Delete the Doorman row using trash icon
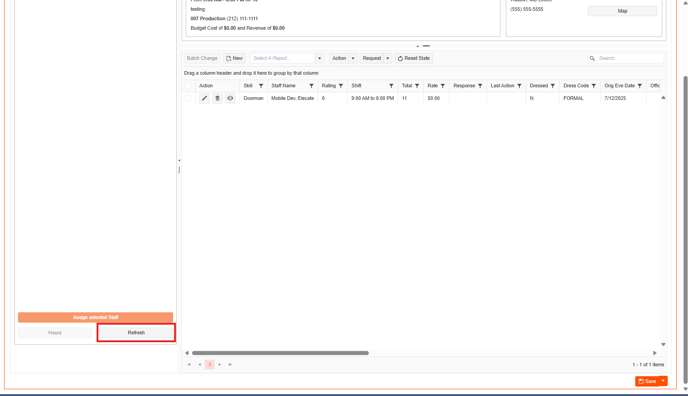This screenshot has height=396, width=688. pyautogui.click(x=217, y=98)
